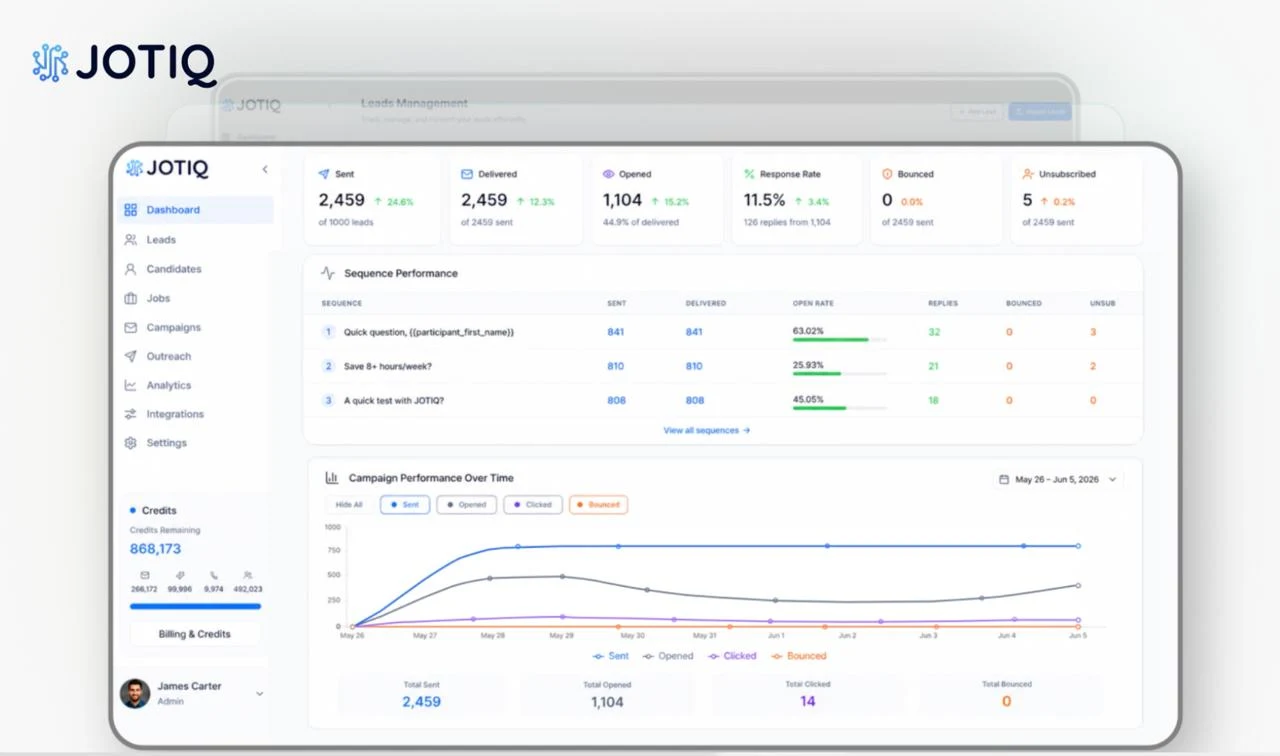Click the Response Rate percent icon
Viewport: 1280px width, 756px height.
tap(749, 174)
